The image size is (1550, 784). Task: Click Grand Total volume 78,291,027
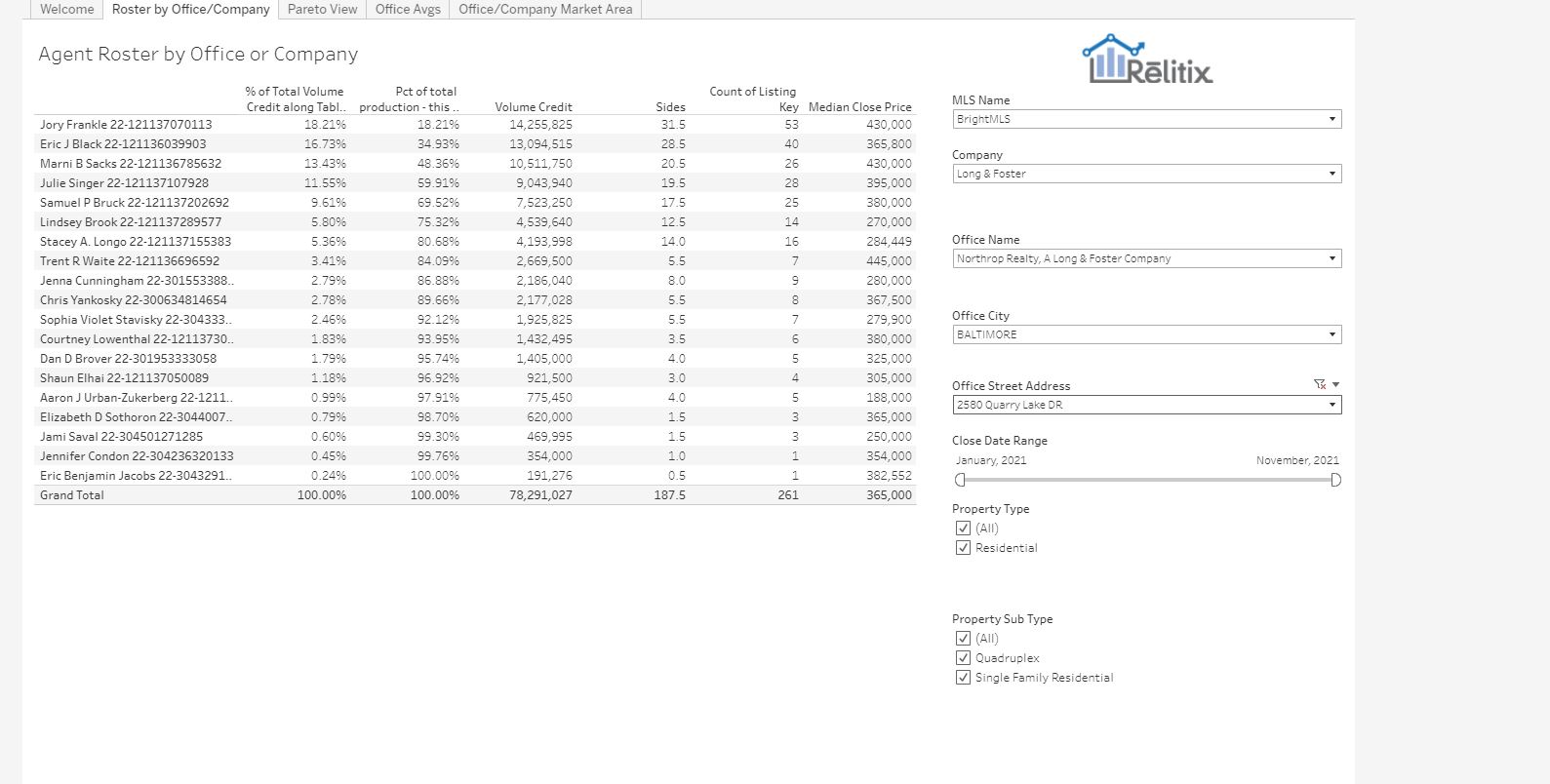[540, 495]
